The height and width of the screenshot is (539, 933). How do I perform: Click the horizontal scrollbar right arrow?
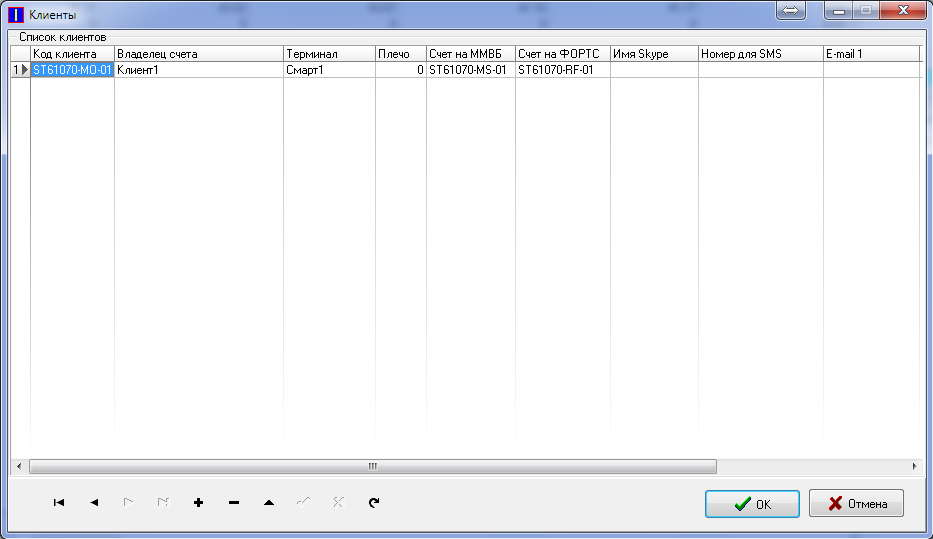point(914,466)
